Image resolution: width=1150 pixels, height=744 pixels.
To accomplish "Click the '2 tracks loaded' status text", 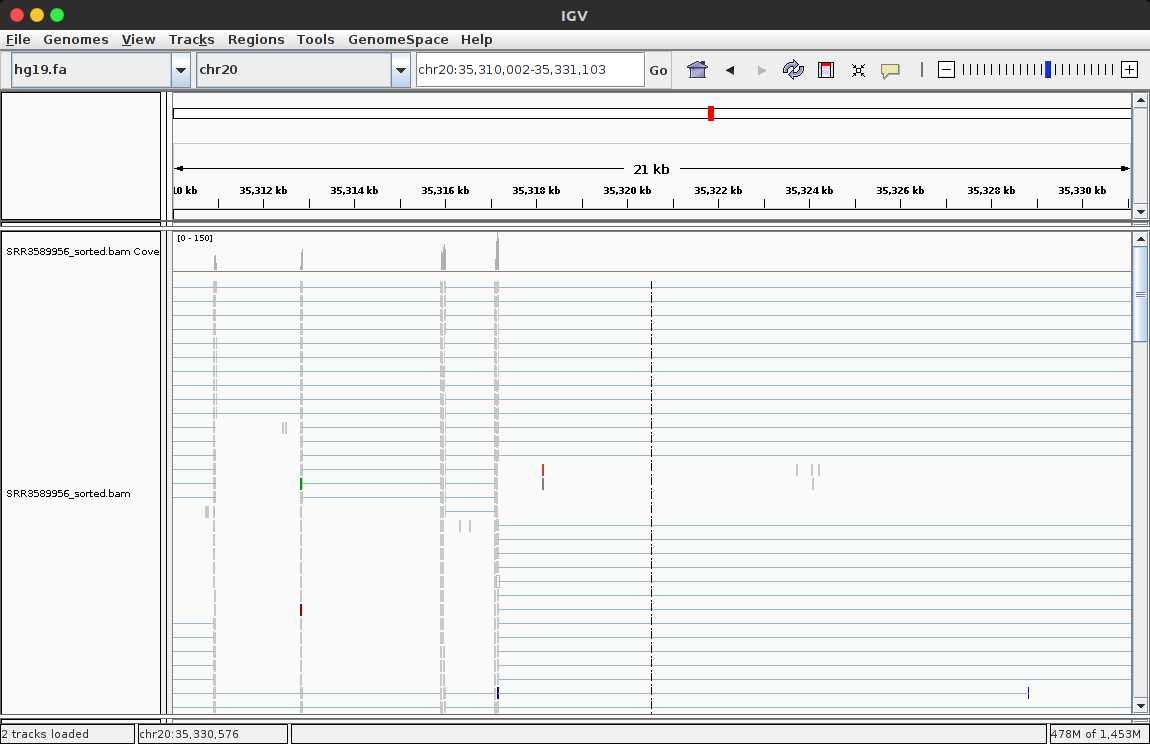I will [x=45, y=734].
